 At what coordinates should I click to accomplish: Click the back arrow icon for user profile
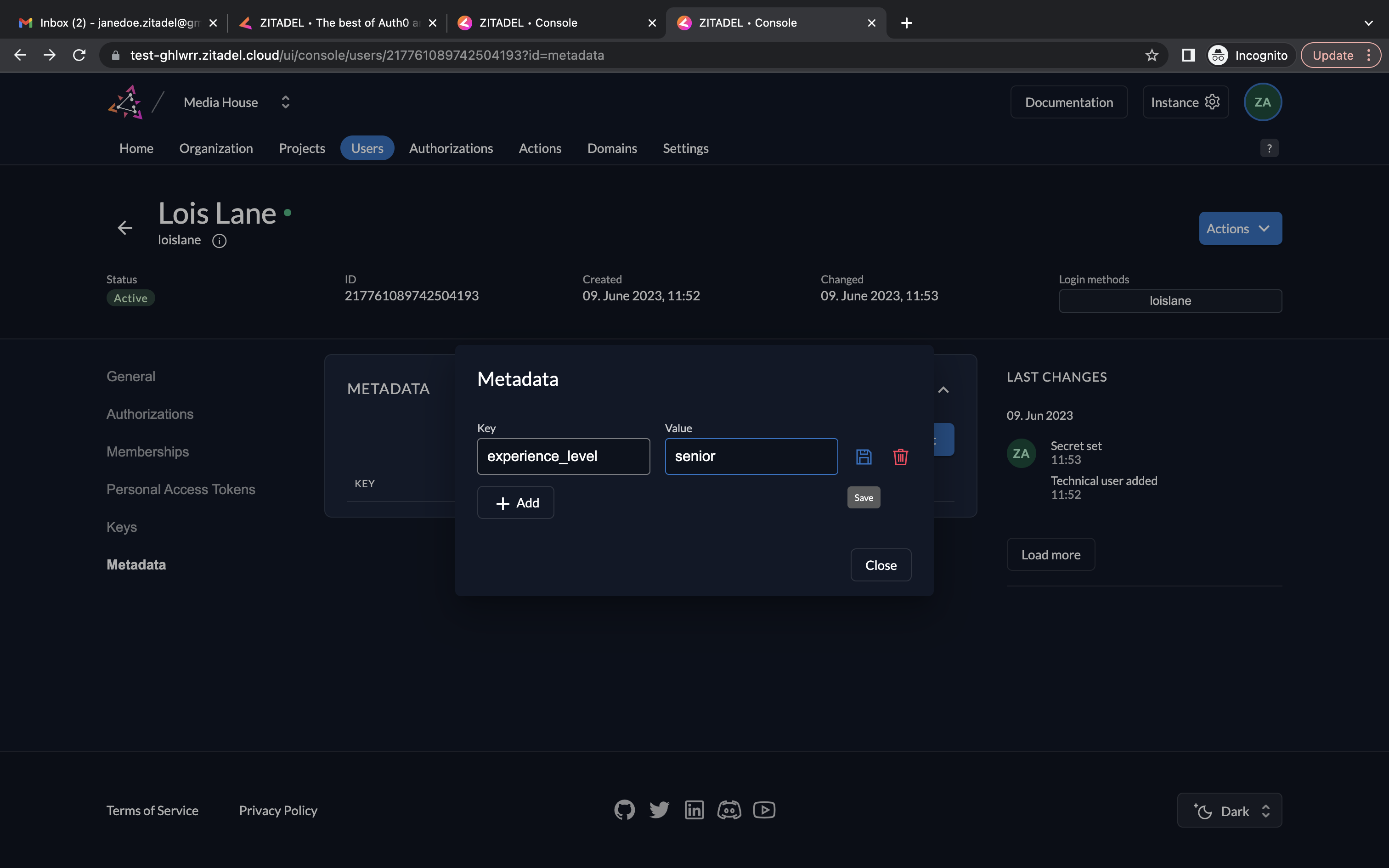125,227
